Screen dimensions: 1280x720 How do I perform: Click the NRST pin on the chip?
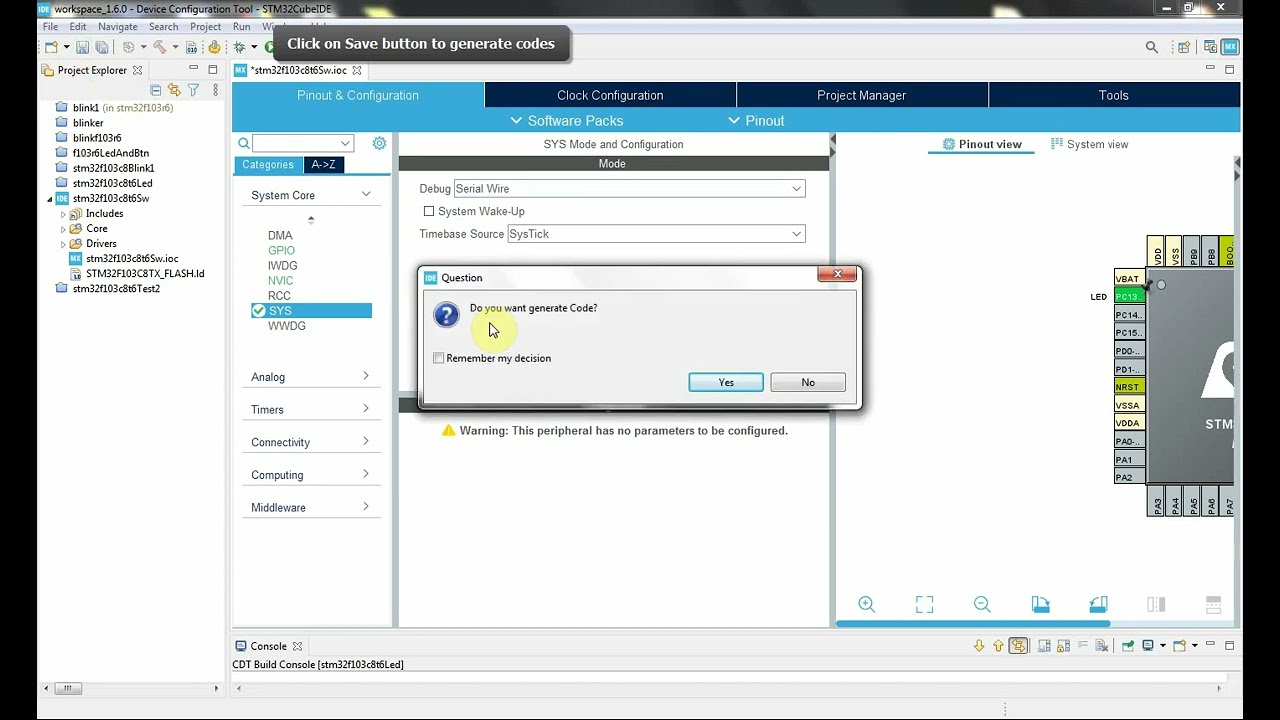1129,387
